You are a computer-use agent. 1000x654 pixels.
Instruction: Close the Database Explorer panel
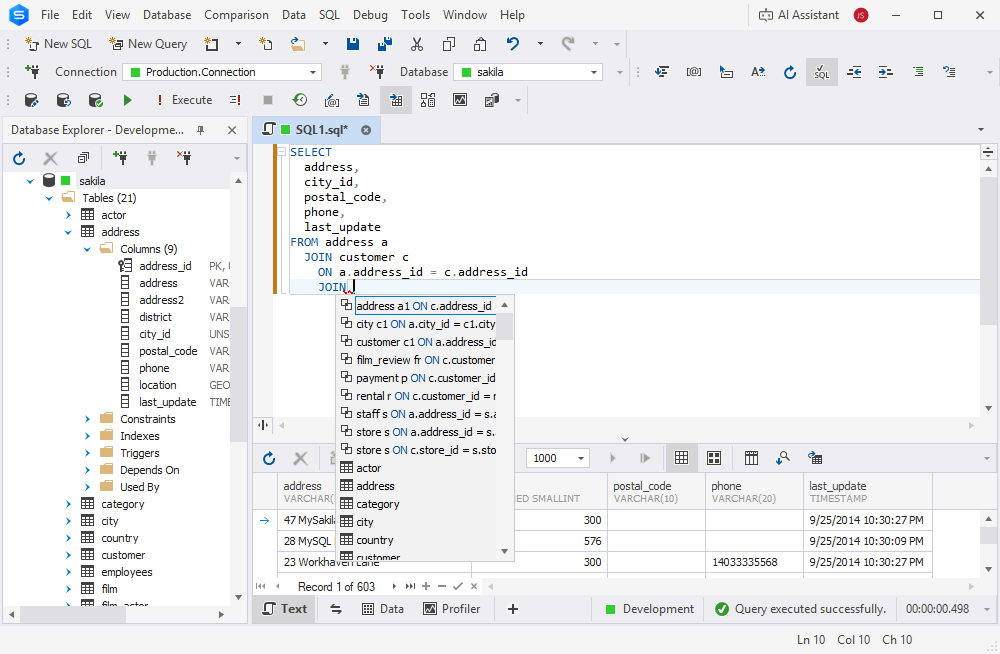232,130
